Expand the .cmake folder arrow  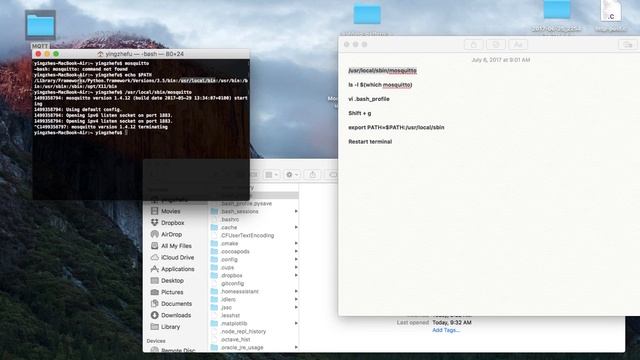coord(296,243)
